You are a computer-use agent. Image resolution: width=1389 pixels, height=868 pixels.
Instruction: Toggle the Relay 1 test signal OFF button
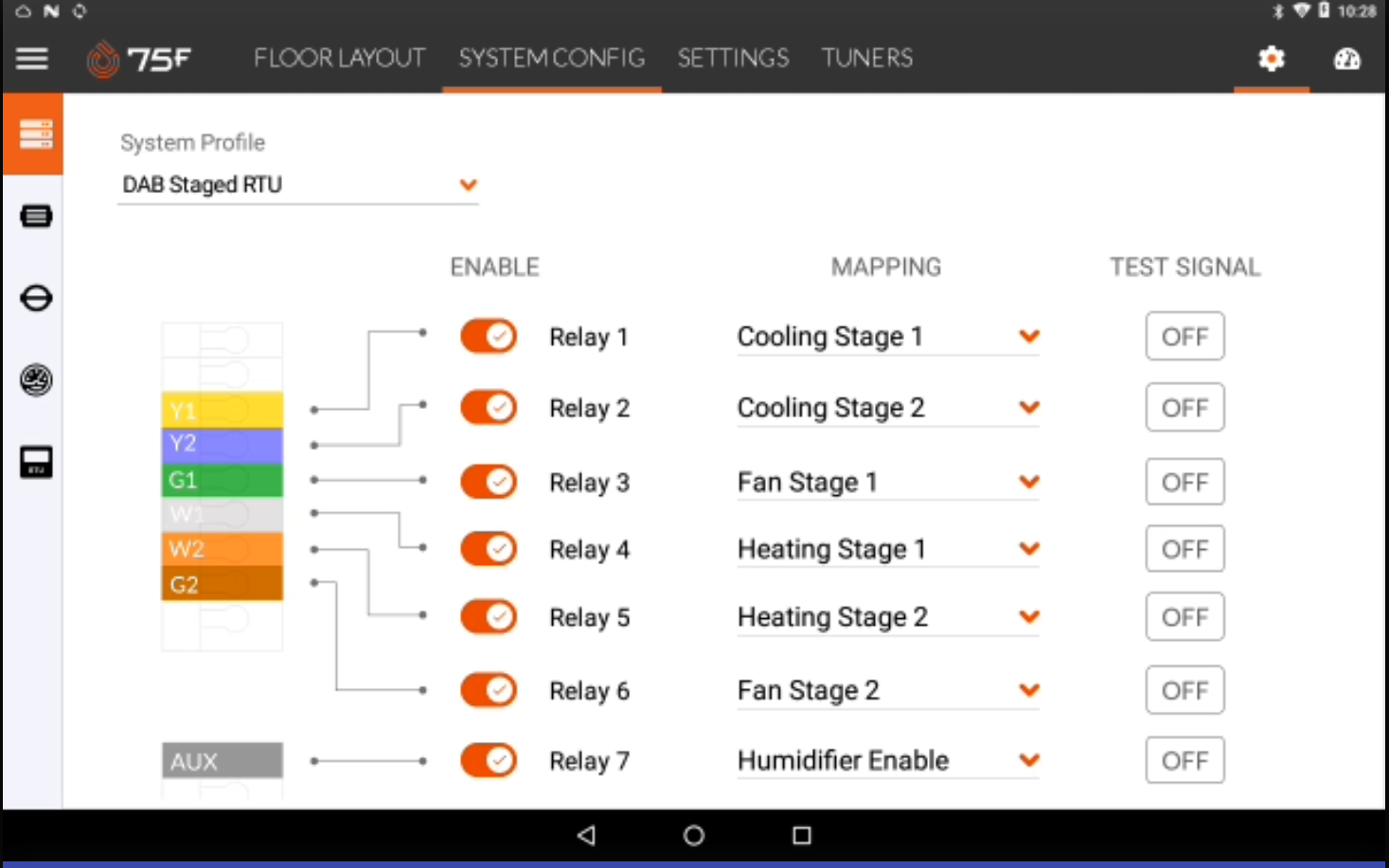coord(1184,336)
